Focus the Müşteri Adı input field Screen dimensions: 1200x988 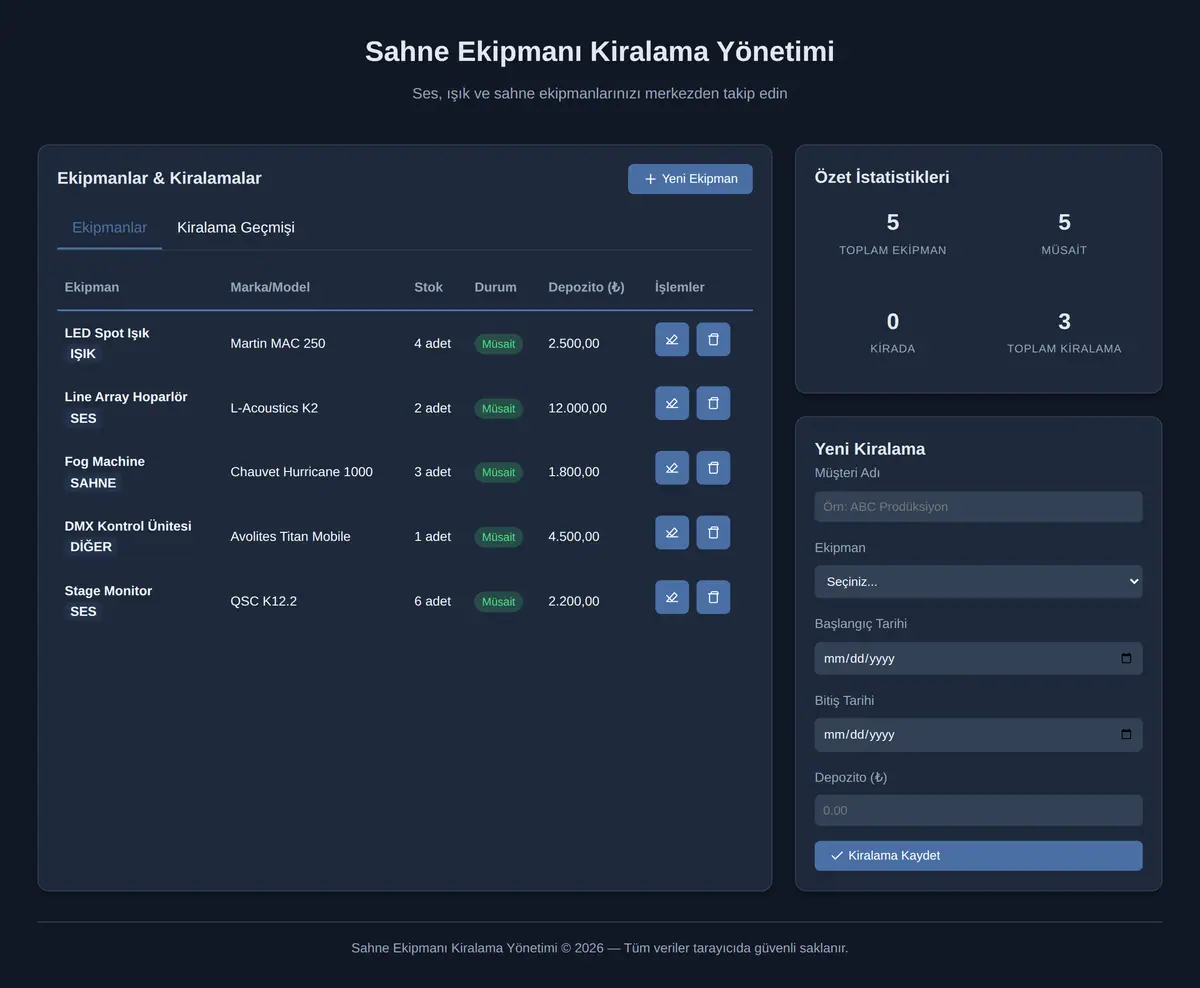(x=978, y=506)
